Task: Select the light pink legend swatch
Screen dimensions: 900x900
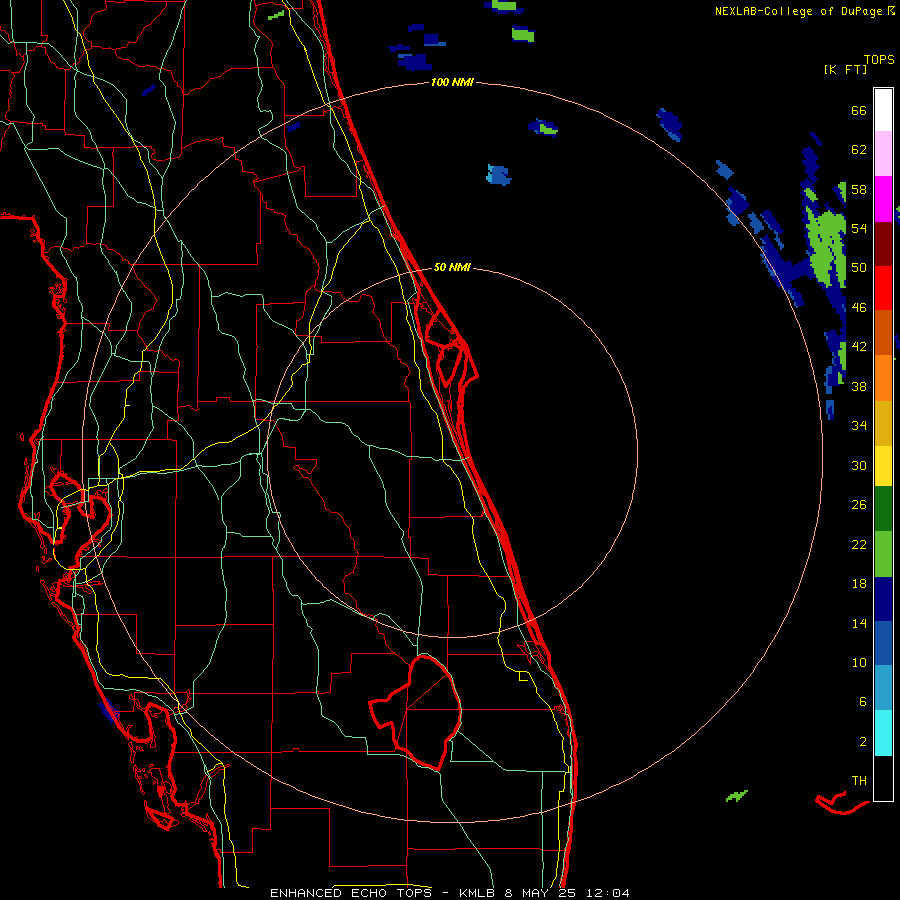Action: coord(883,154)
